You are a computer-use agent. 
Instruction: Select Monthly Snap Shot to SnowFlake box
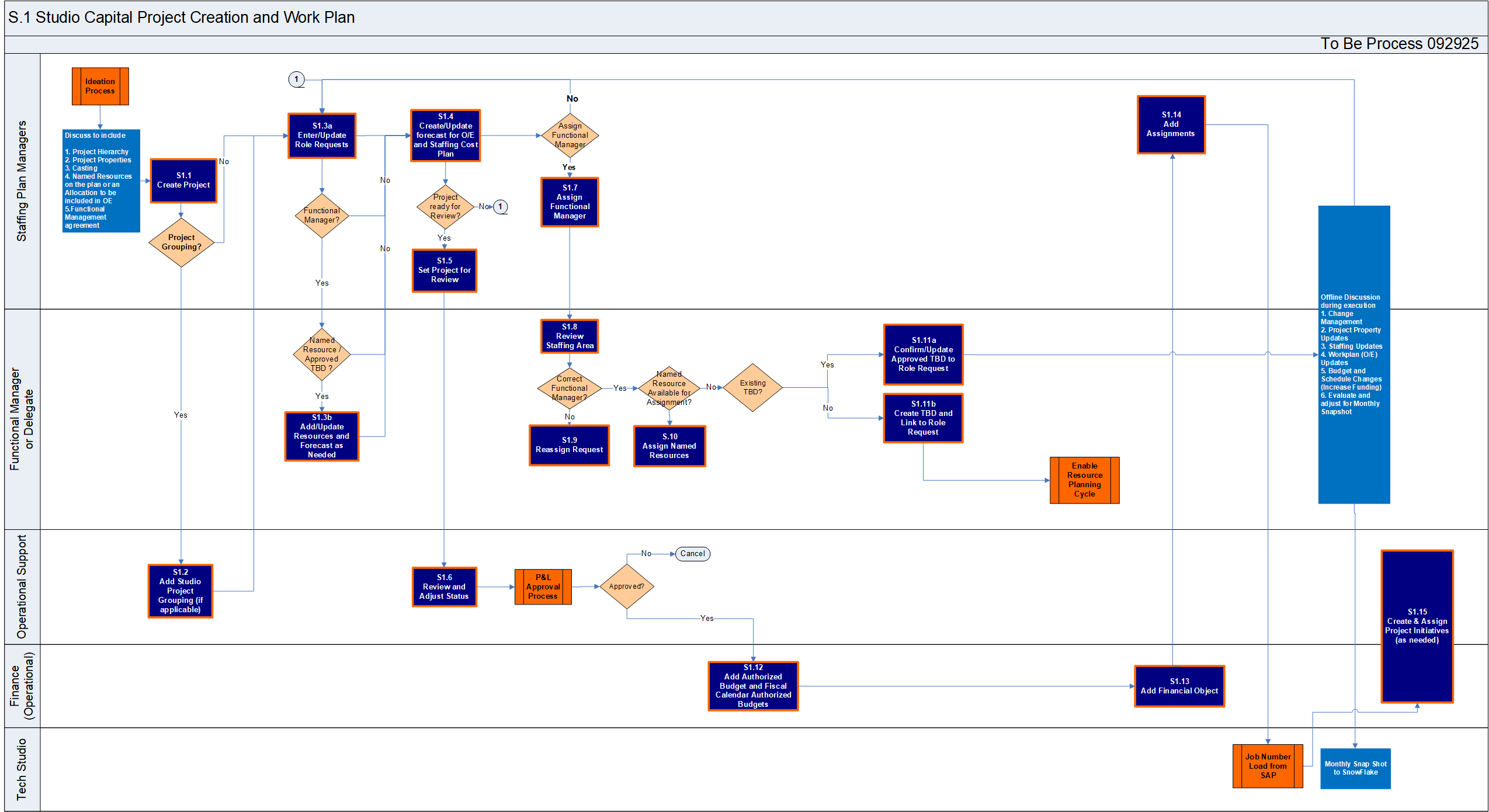[x=1355, y=768]
